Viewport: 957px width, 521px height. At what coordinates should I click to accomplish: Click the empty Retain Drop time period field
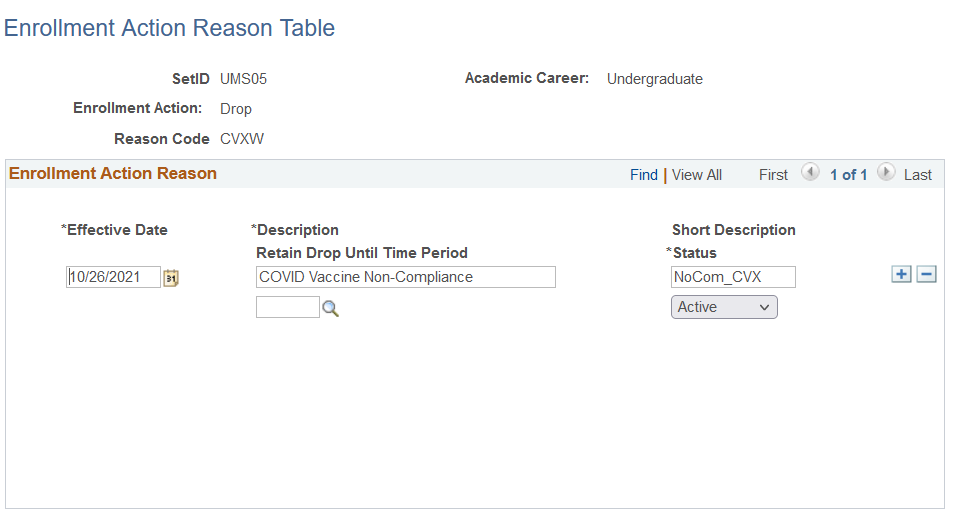coord(288,307)
